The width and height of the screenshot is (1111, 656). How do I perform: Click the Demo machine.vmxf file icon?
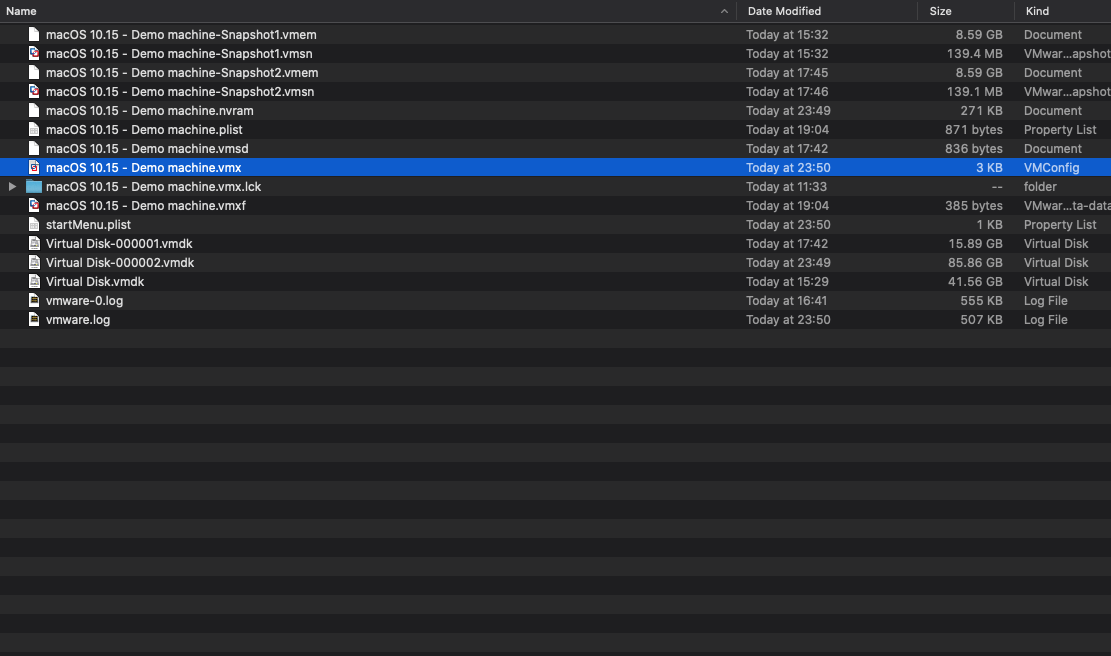[33, 205]
